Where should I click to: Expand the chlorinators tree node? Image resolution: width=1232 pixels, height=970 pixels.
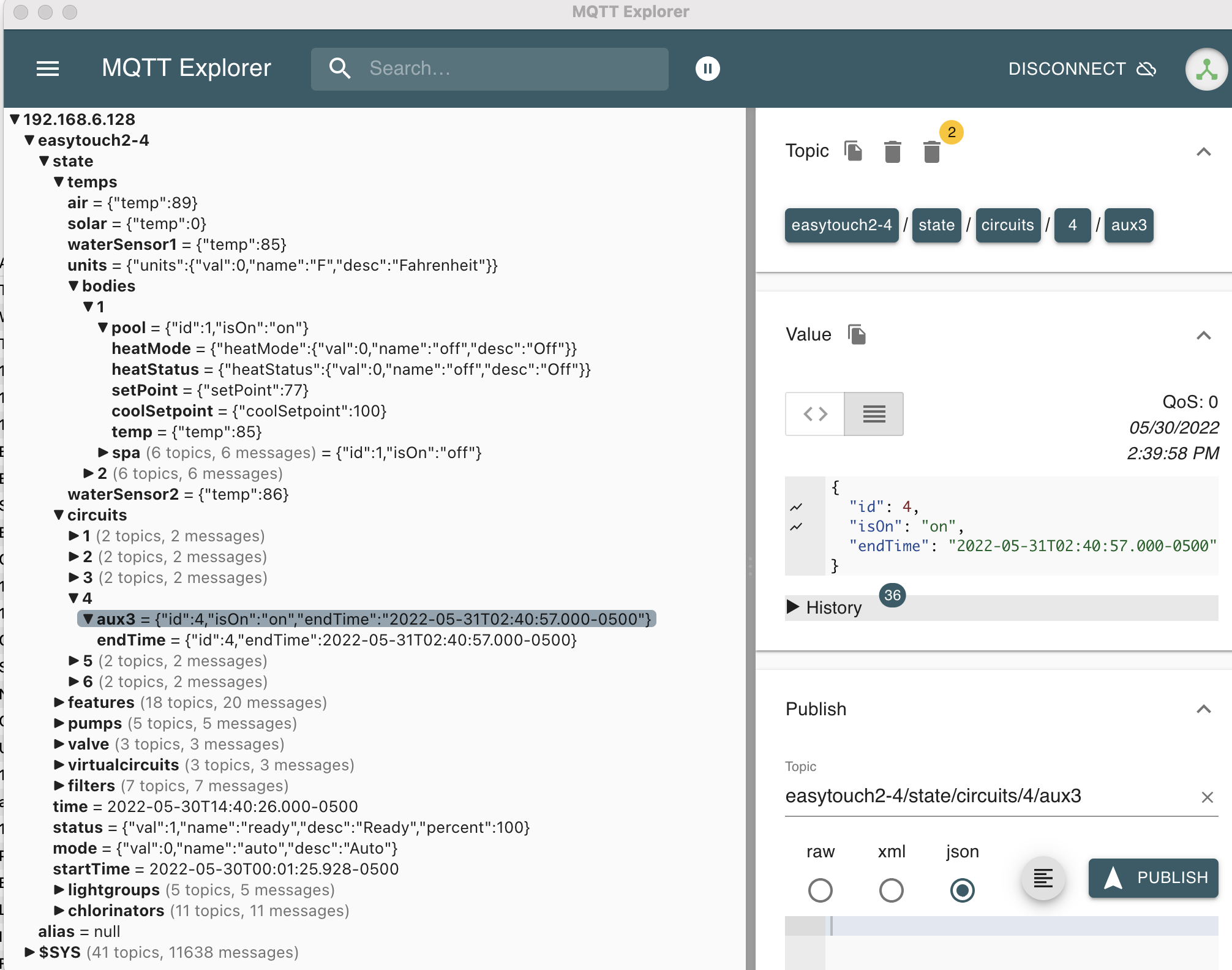(59, 911)
